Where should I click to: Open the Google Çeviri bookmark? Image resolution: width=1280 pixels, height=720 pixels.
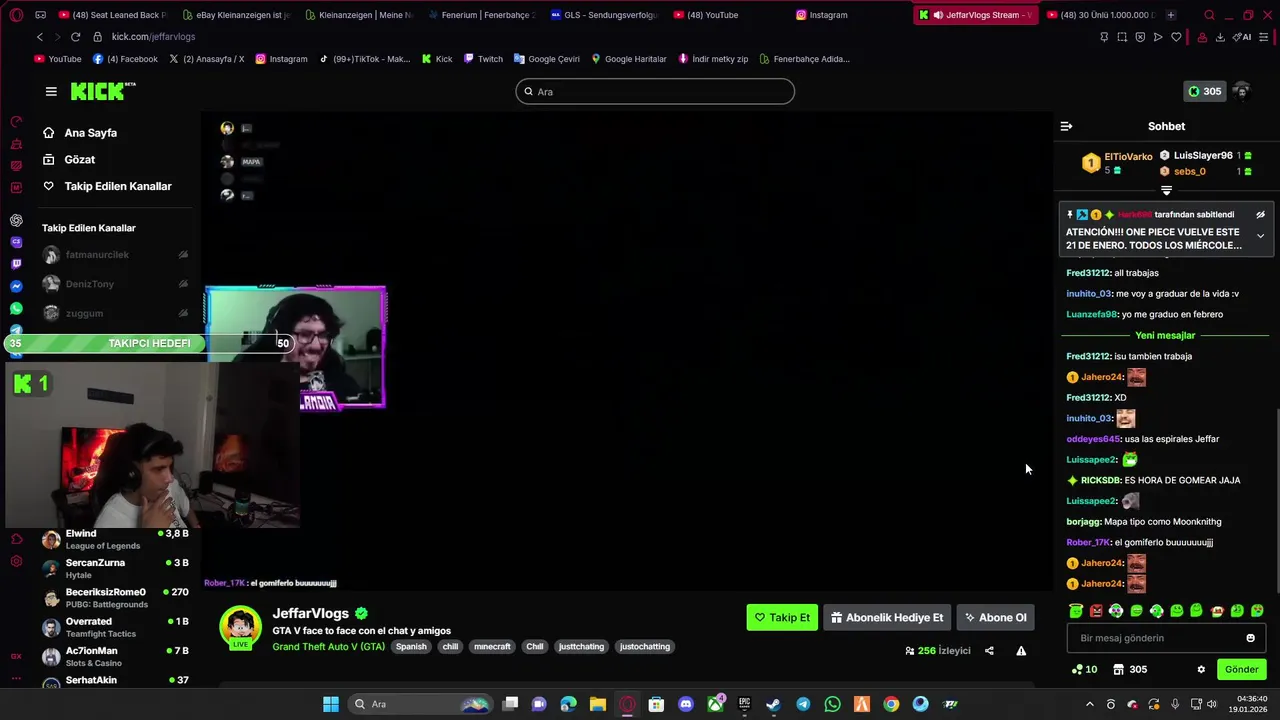(546, 59)
